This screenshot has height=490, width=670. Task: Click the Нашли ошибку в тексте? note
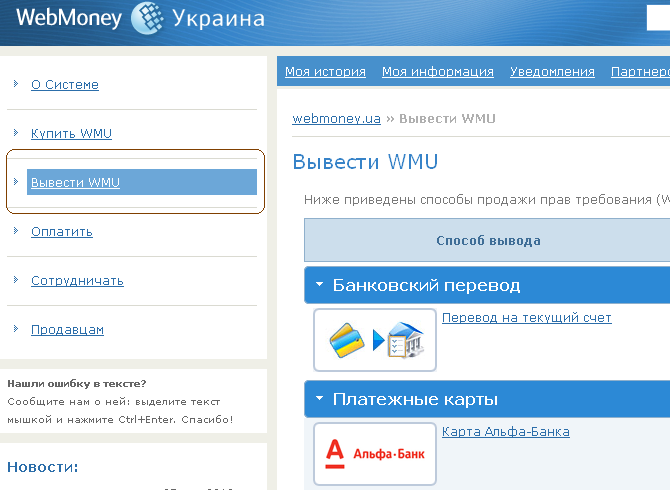coord(77,384)
